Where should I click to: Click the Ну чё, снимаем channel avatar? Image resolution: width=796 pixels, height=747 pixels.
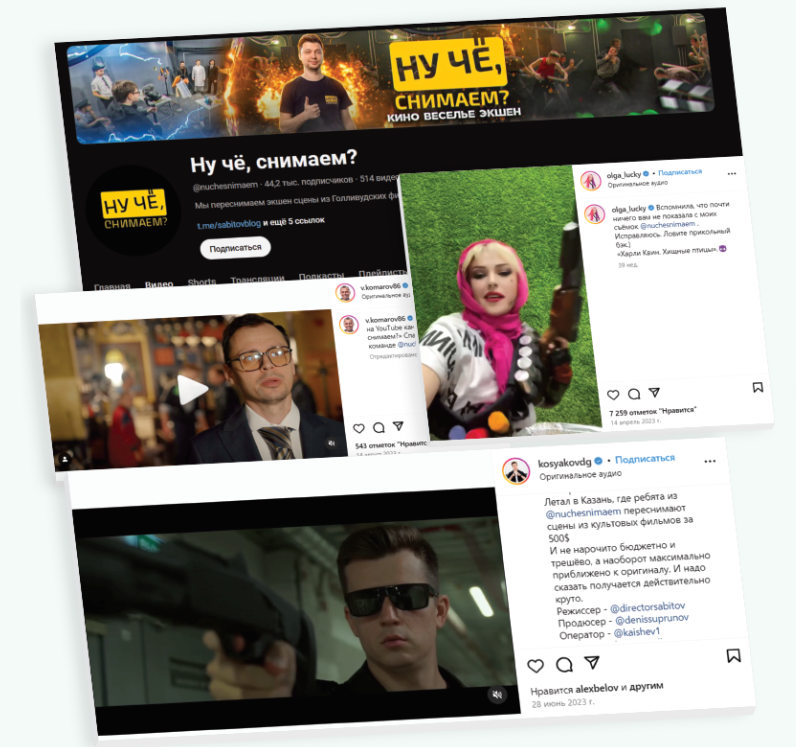point(134,211)
